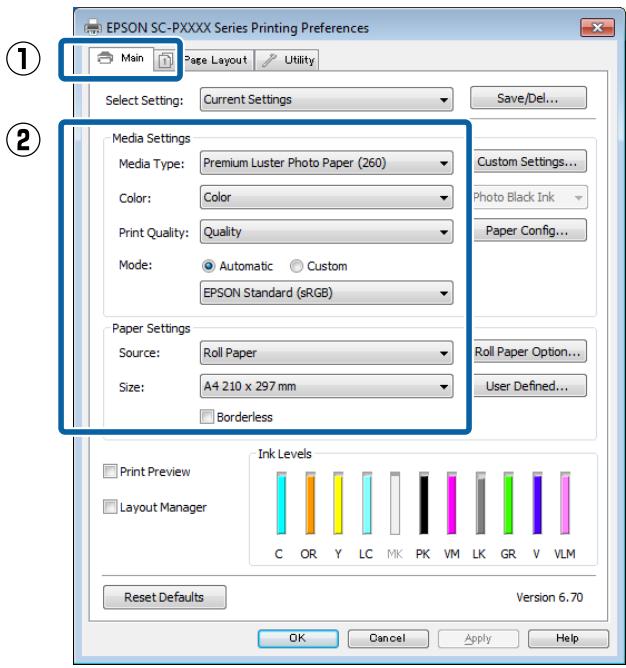Click Roll Paper Option... button
This screenshot has height=668, width=626.
click(529, 351)
